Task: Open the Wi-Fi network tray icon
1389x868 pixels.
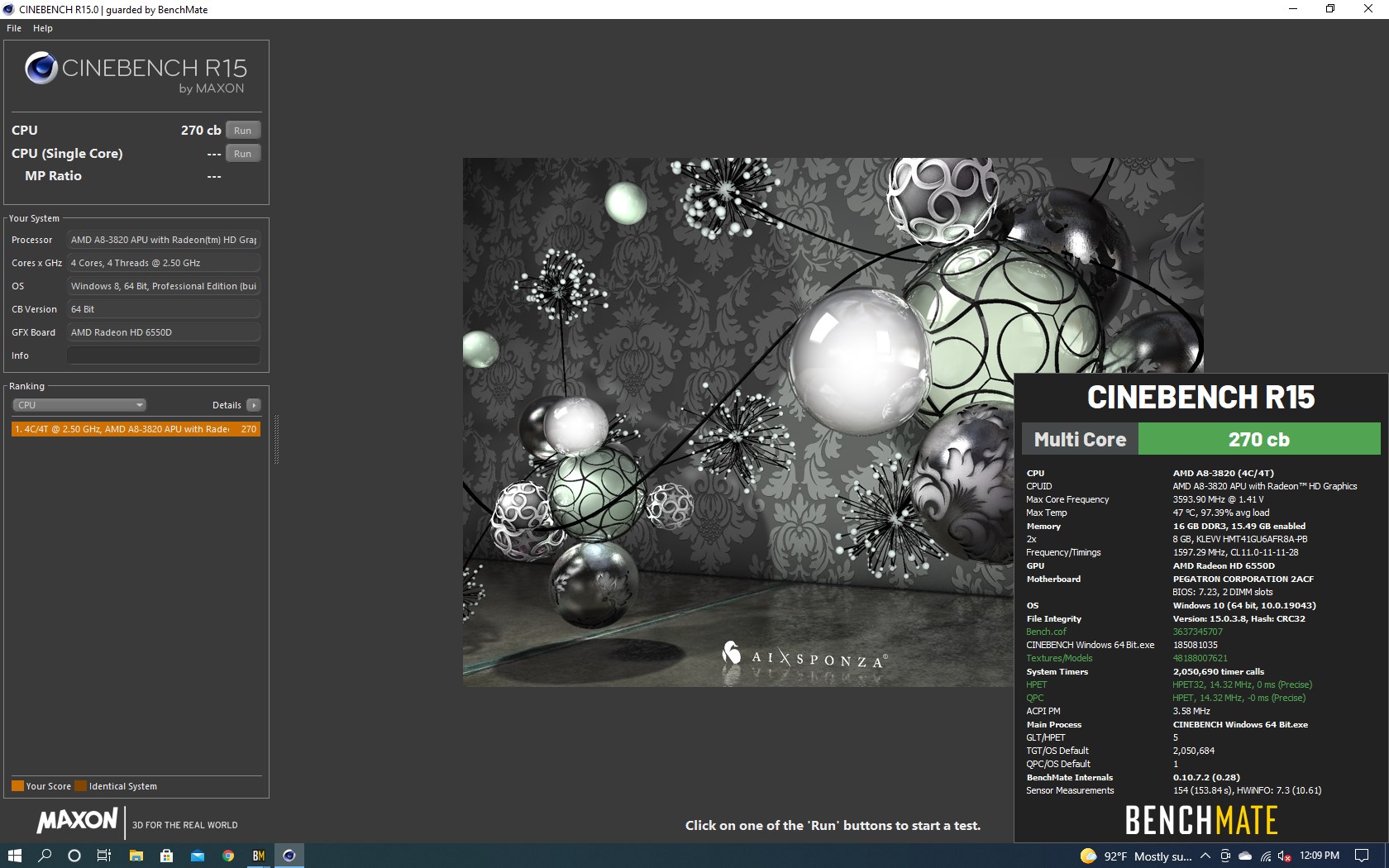Action: [1266, 856]
